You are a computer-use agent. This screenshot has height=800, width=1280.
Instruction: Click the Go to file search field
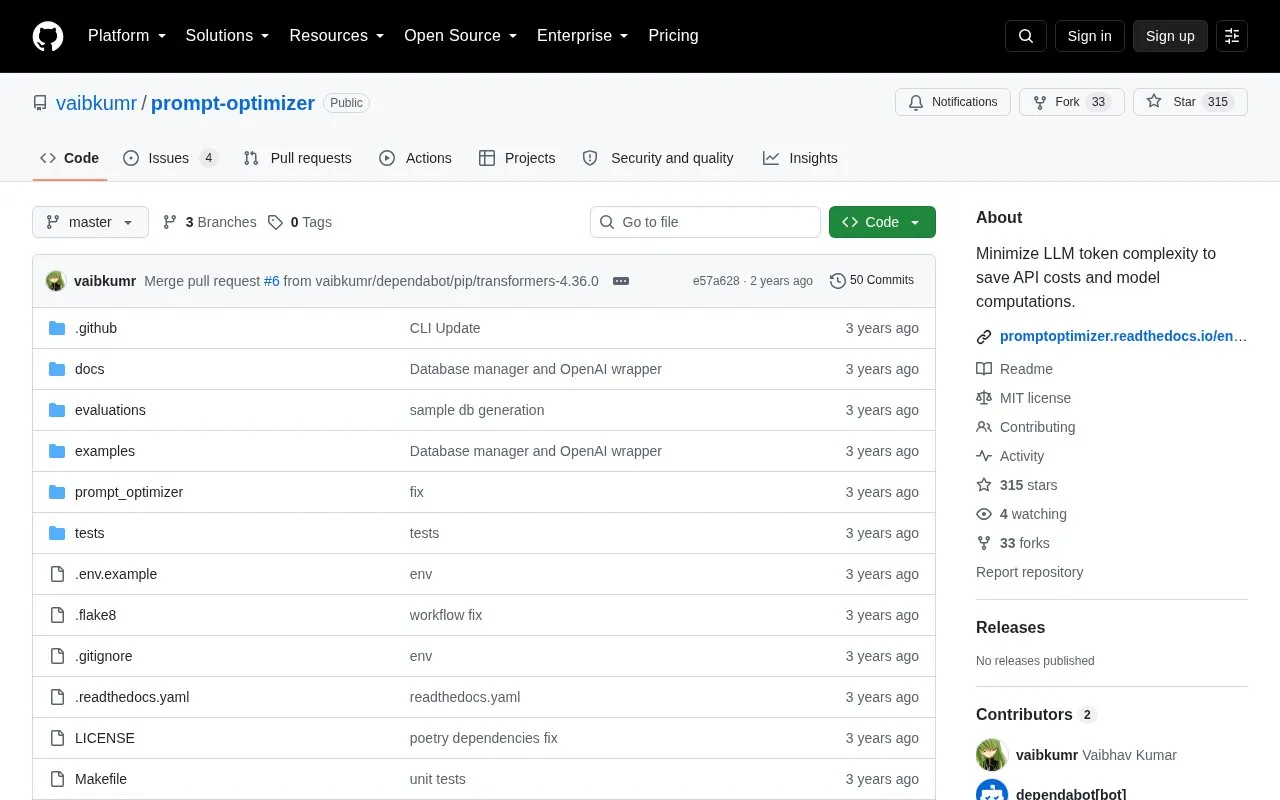[x=705, y=222]
